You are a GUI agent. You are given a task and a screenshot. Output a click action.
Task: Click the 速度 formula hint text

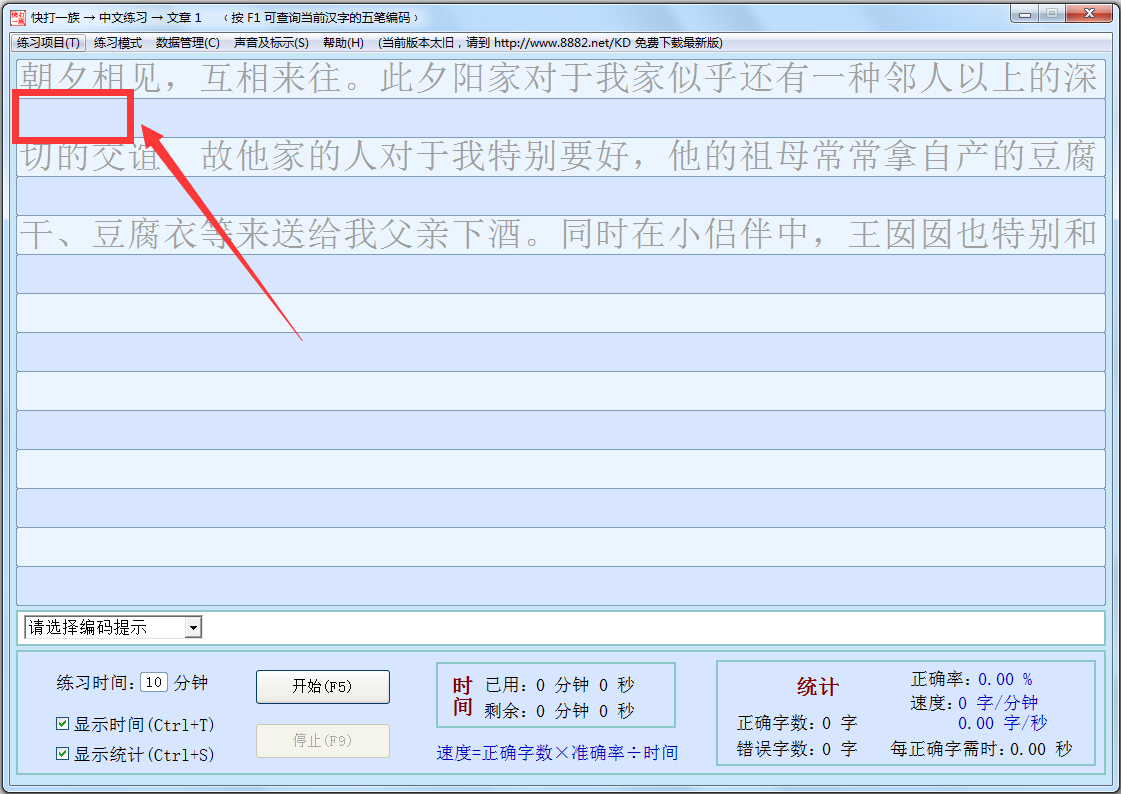(x=556, y=752)
